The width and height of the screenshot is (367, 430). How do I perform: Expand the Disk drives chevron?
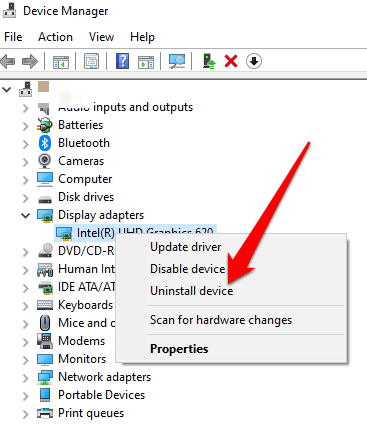pyautogui.click(x=26, y=198)
